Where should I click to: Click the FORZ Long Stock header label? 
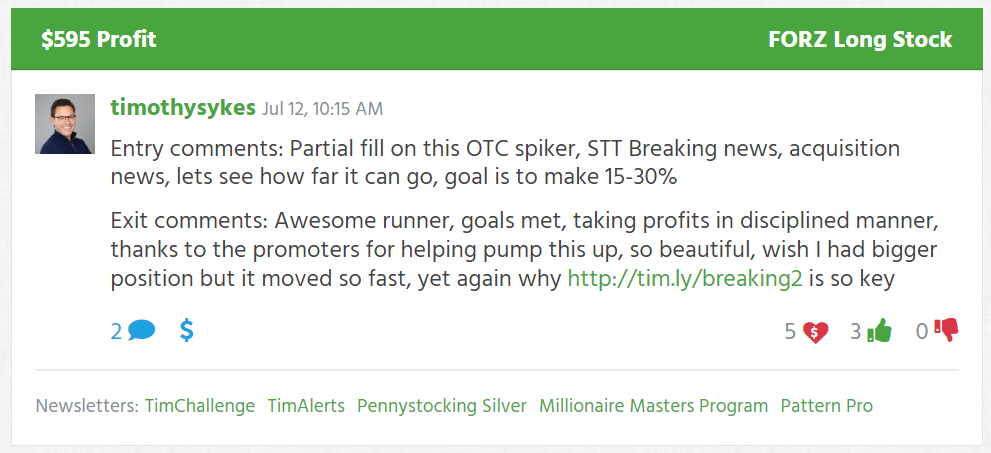point(860,40)
